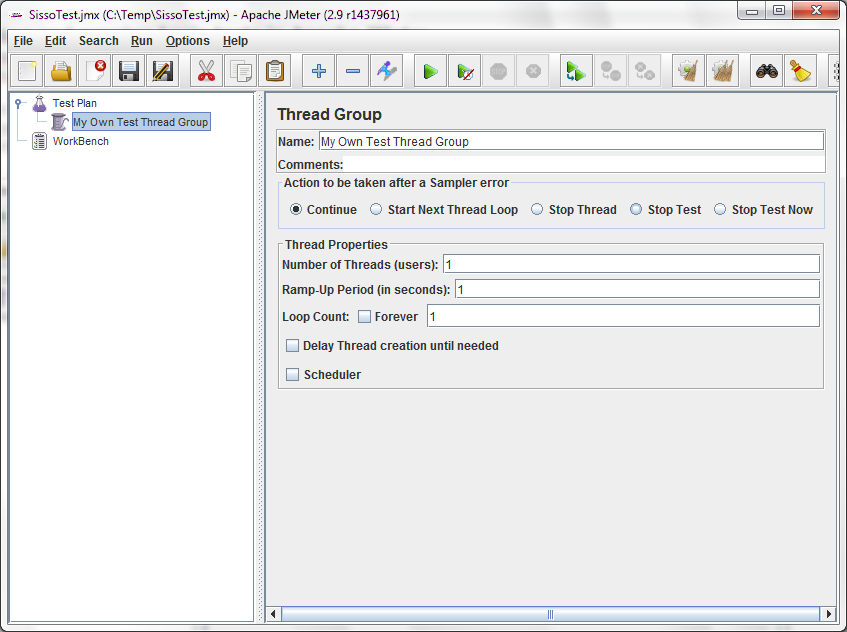The width and height of the screenshot is (847, 632).
Task: Close the JMeter window
Action: tap(816, 11)
